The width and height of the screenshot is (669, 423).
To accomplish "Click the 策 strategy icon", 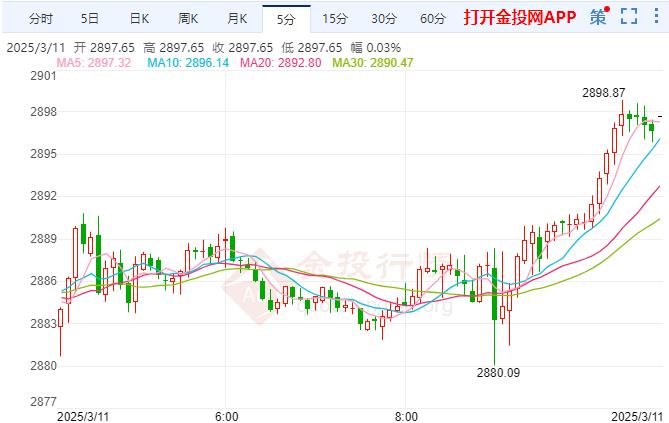I will tap(599, 16).
